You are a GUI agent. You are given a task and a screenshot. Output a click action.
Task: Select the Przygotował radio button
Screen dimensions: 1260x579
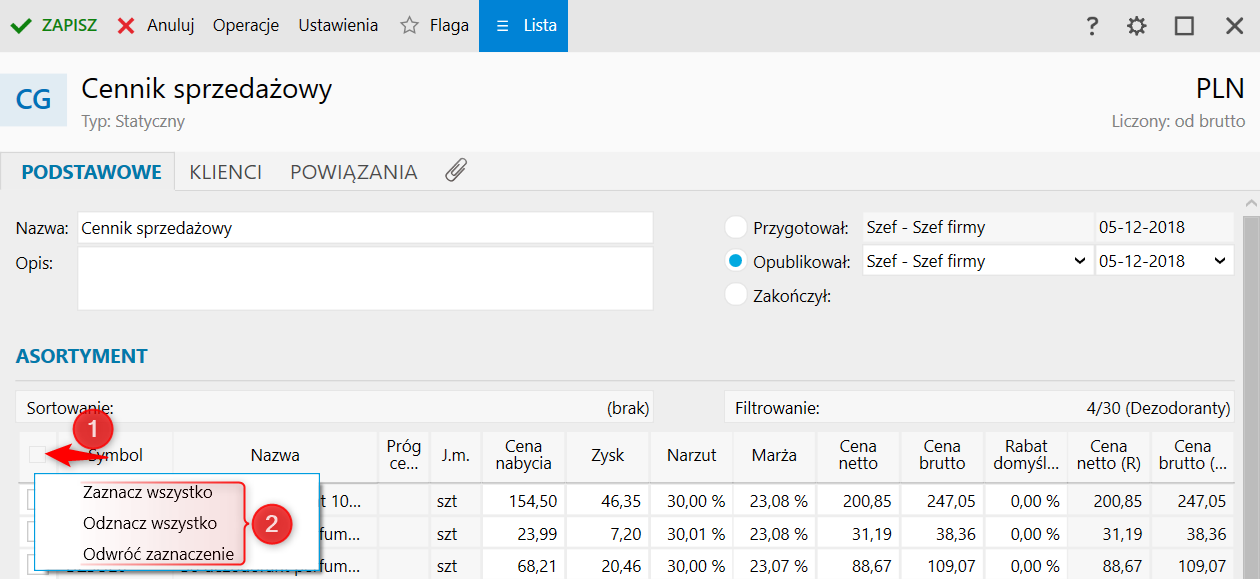tap(736, 227)
